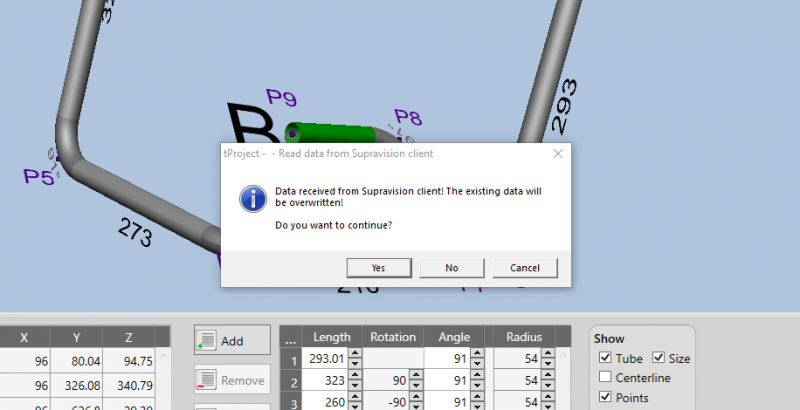The height and width of the screenshot is (410, 800).
Task: Select the X column header
Action: pyautogui.click(x=24, y=338)
